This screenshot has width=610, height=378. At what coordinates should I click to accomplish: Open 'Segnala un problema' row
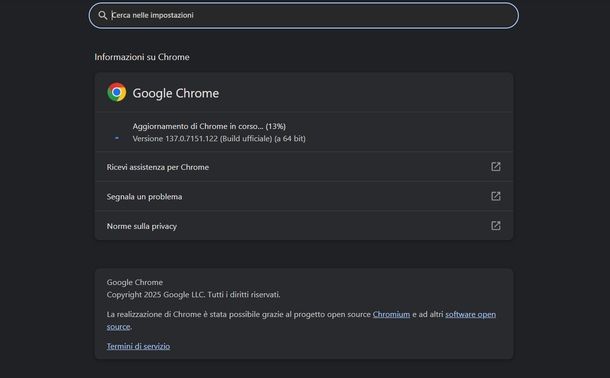[304, 196]
